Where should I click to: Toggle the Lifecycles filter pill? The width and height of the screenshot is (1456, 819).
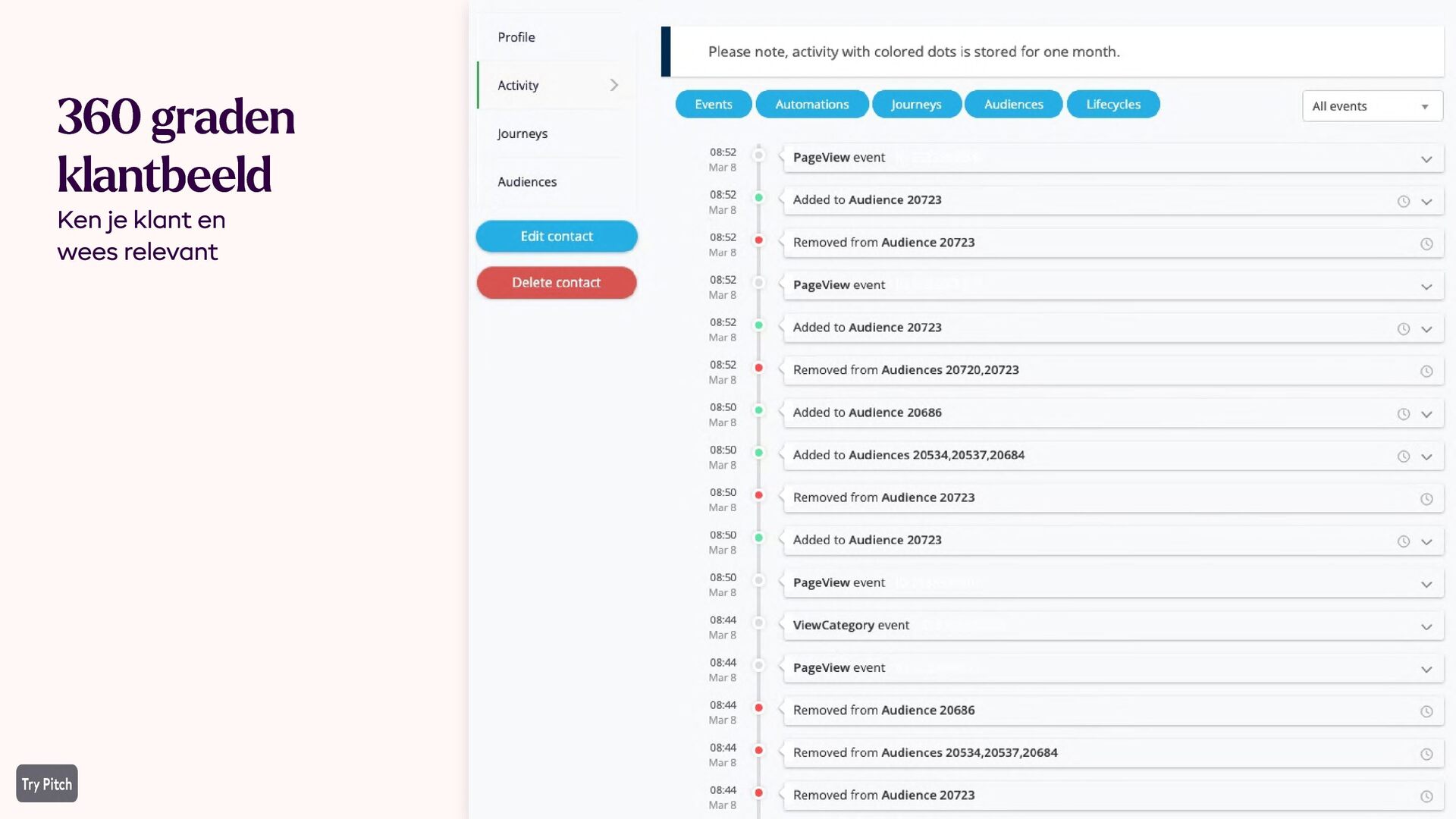[x=1112, y=105]
